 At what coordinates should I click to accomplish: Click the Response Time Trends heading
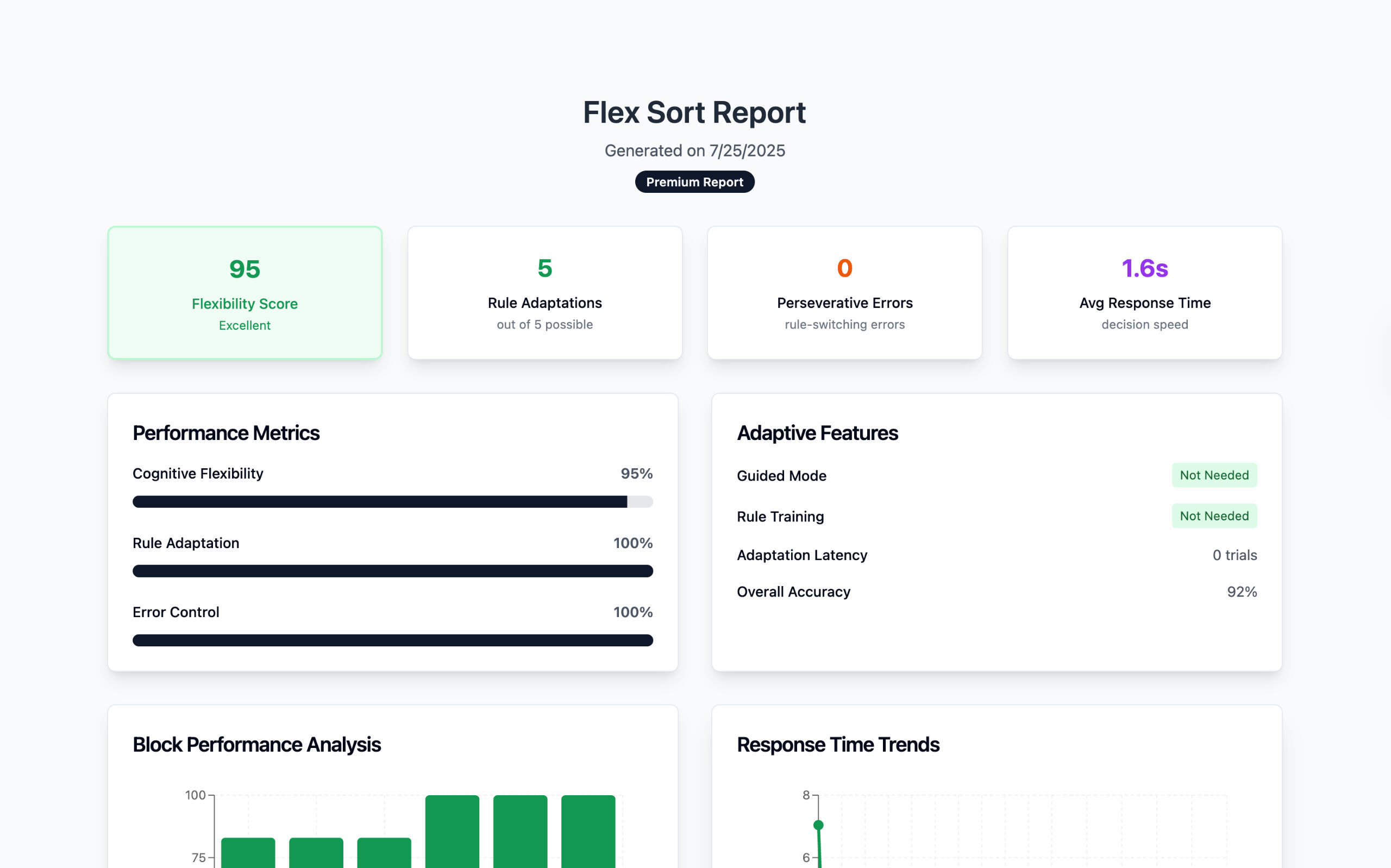click(837, 745)
